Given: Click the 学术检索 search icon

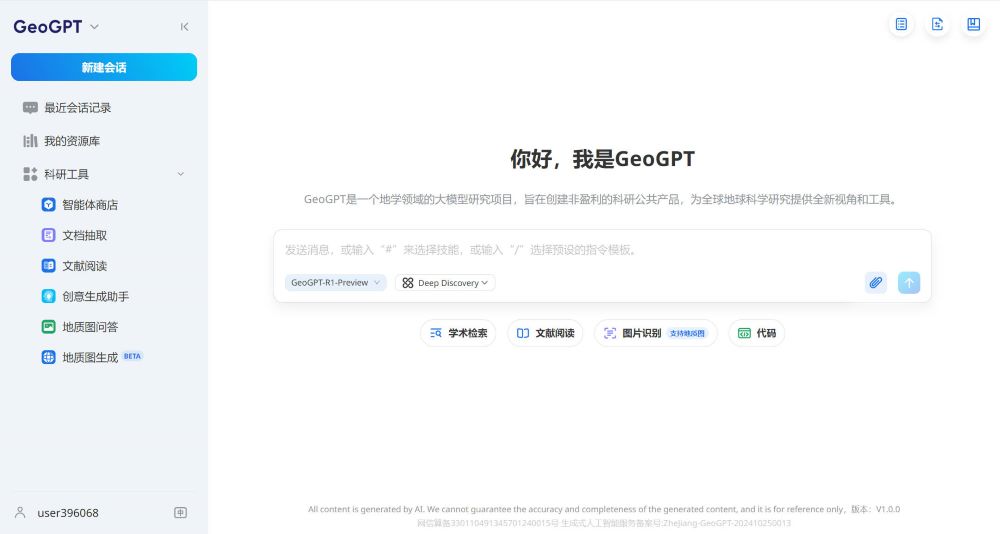Looking at the screenshot, I should coord(436,333).
